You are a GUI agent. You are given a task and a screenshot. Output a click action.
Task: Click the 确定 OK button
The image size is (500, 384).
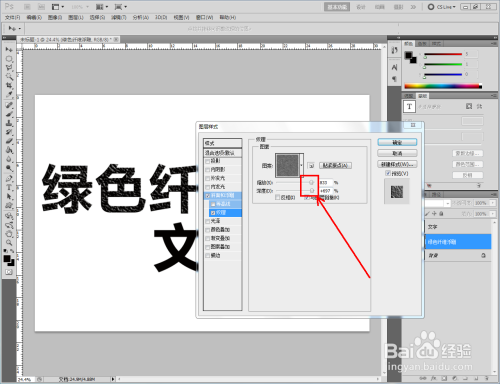tap(397, 142)
